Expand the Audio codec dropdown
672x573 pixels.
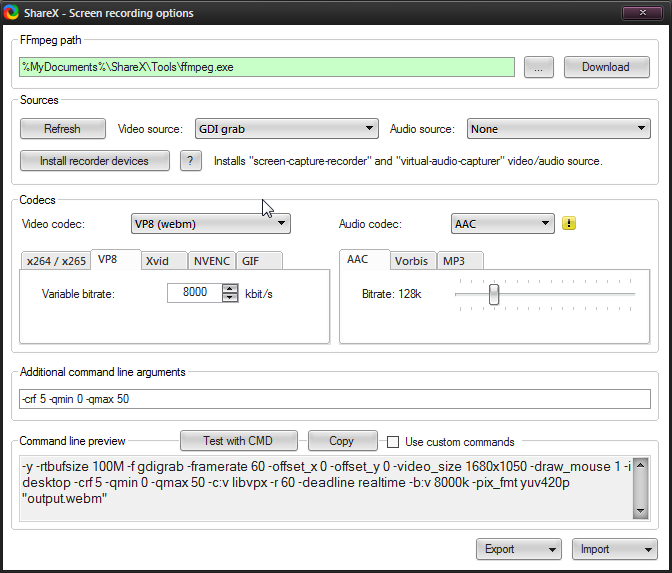coord(501,224)
